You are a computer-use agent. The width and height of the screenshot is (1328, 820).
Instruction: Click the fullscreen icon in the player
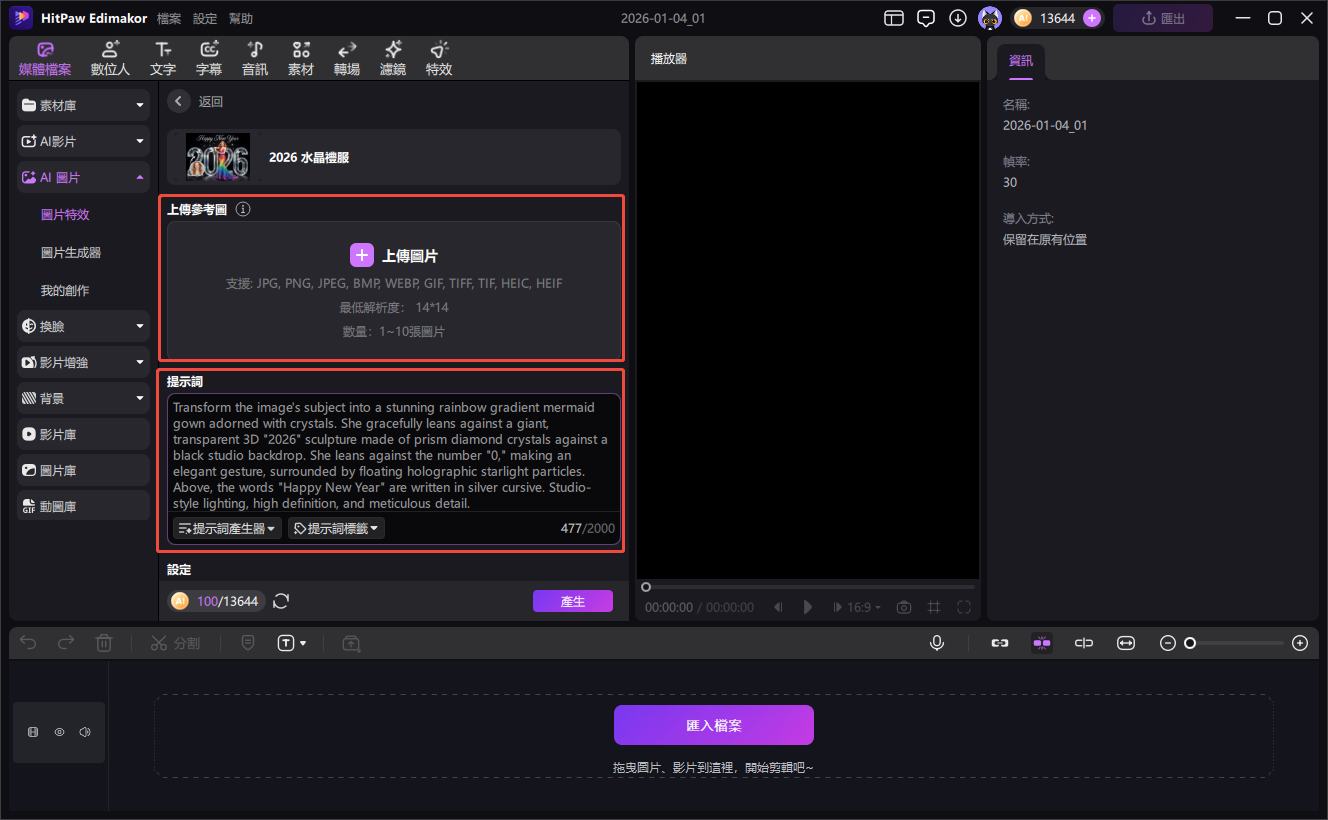coord(964,607)
